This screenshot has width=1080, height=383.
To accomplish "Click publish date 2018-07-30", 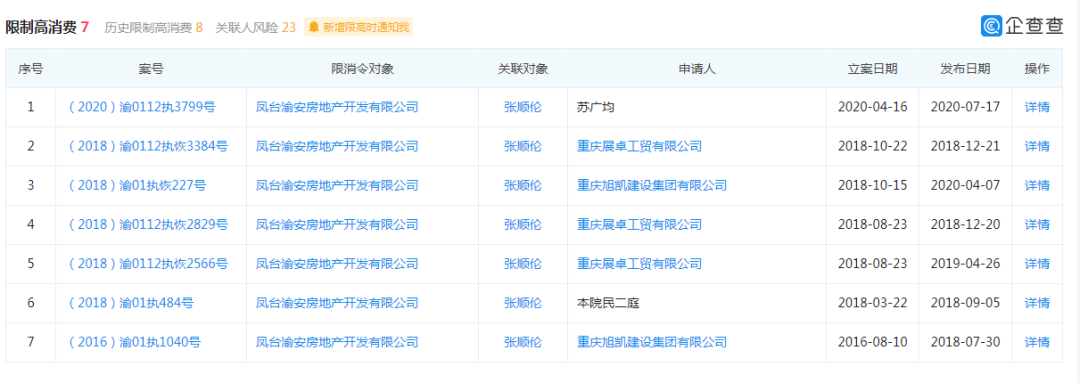I will 965,342.
